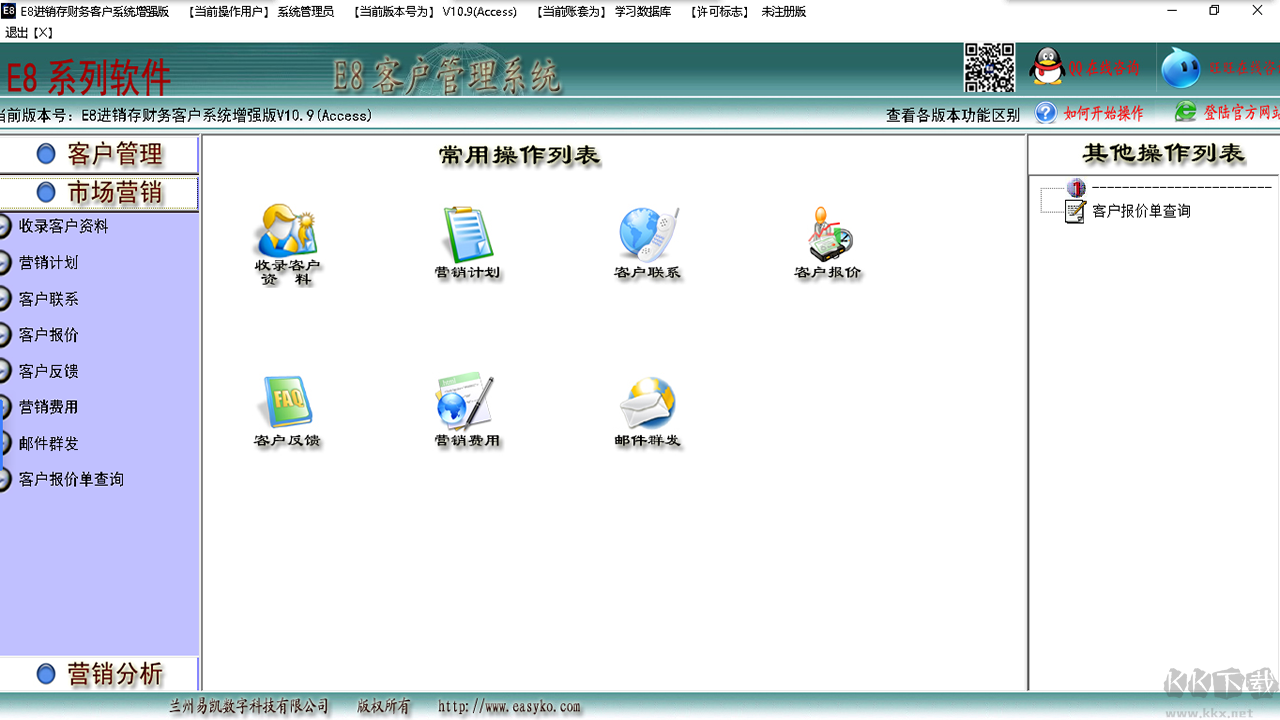Click the Wangwang online consultation red text
Viewport: 1280px width, 720px height.
point(1243,68)
